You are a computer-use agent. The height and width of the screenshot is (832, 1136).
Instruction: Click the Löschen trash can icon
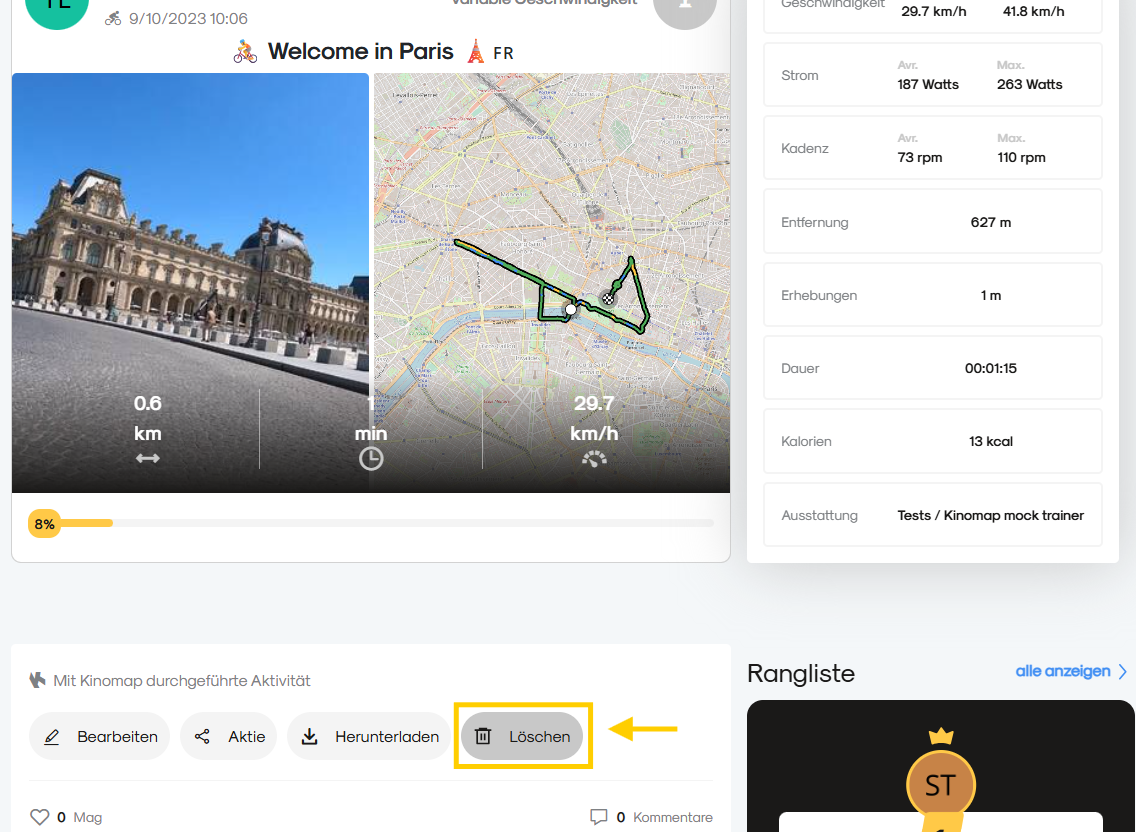(483, 736)
